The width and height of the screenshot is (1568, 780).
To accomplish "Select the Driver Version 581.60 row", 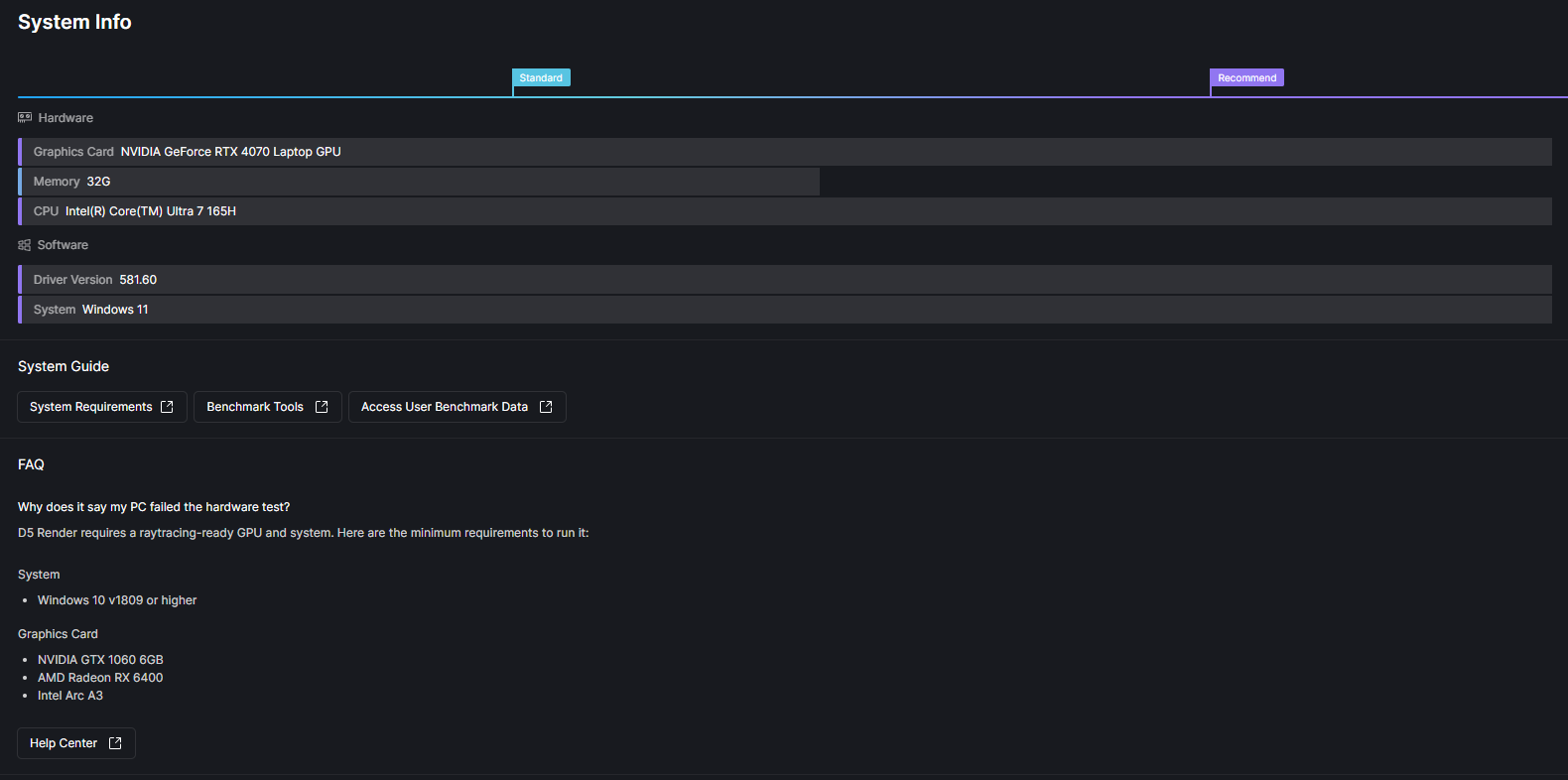I will click(784, 280).
